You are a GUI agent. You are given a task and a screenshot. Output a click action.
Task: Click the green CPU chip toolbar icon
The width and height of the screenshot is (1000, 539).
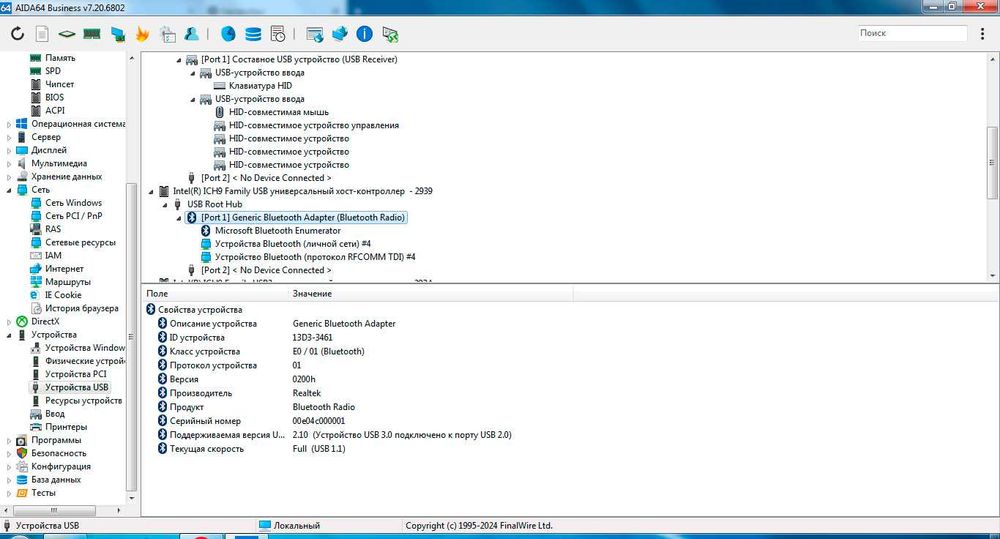(67, 34)
